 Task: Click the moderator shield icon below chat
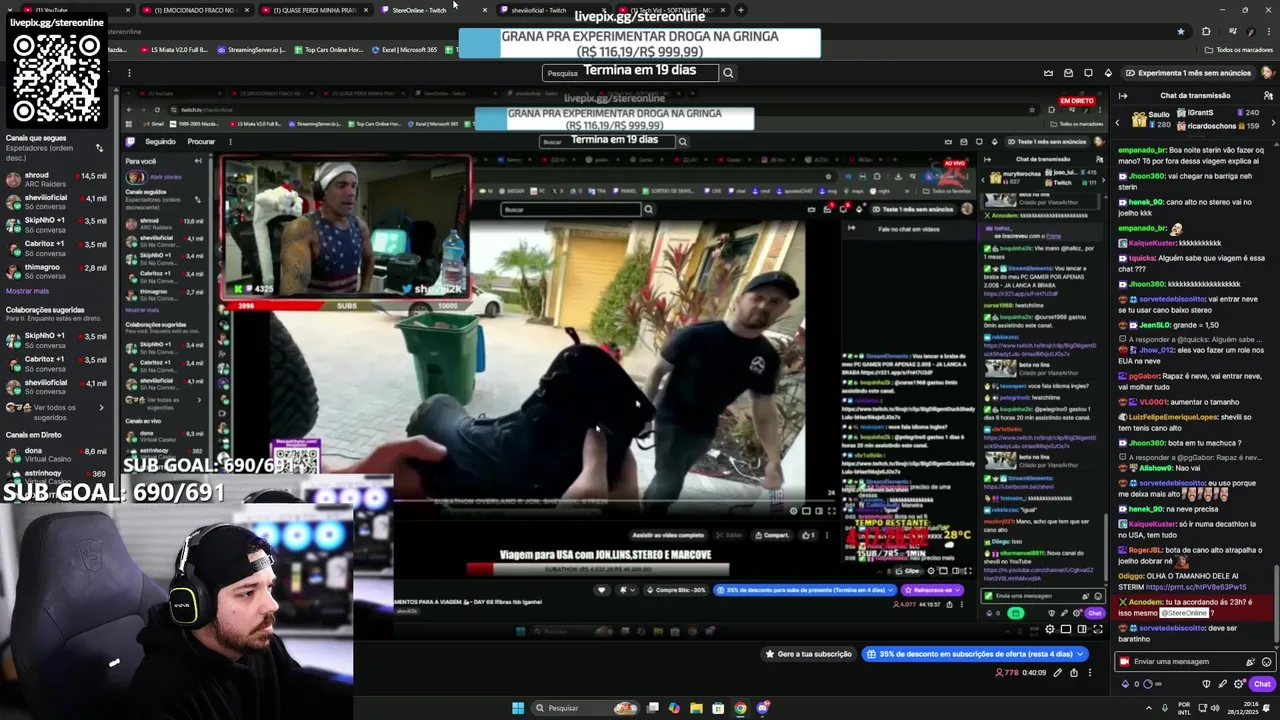1206,684
